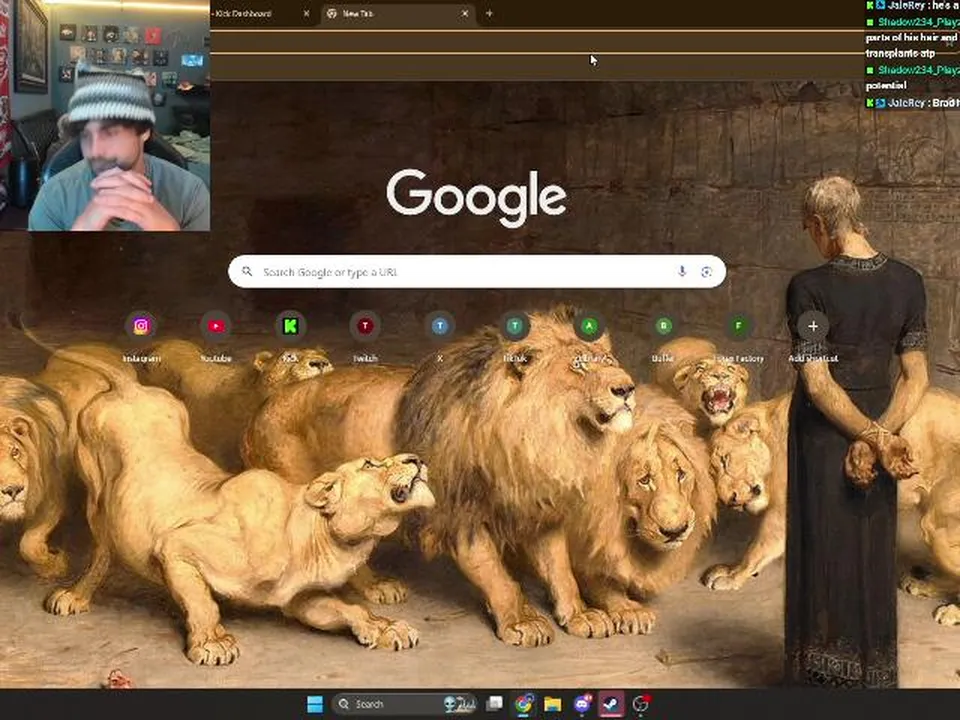Open File Explorer from the taskbar
Screen dimensions: 960x720
click(x=552, y=704)
